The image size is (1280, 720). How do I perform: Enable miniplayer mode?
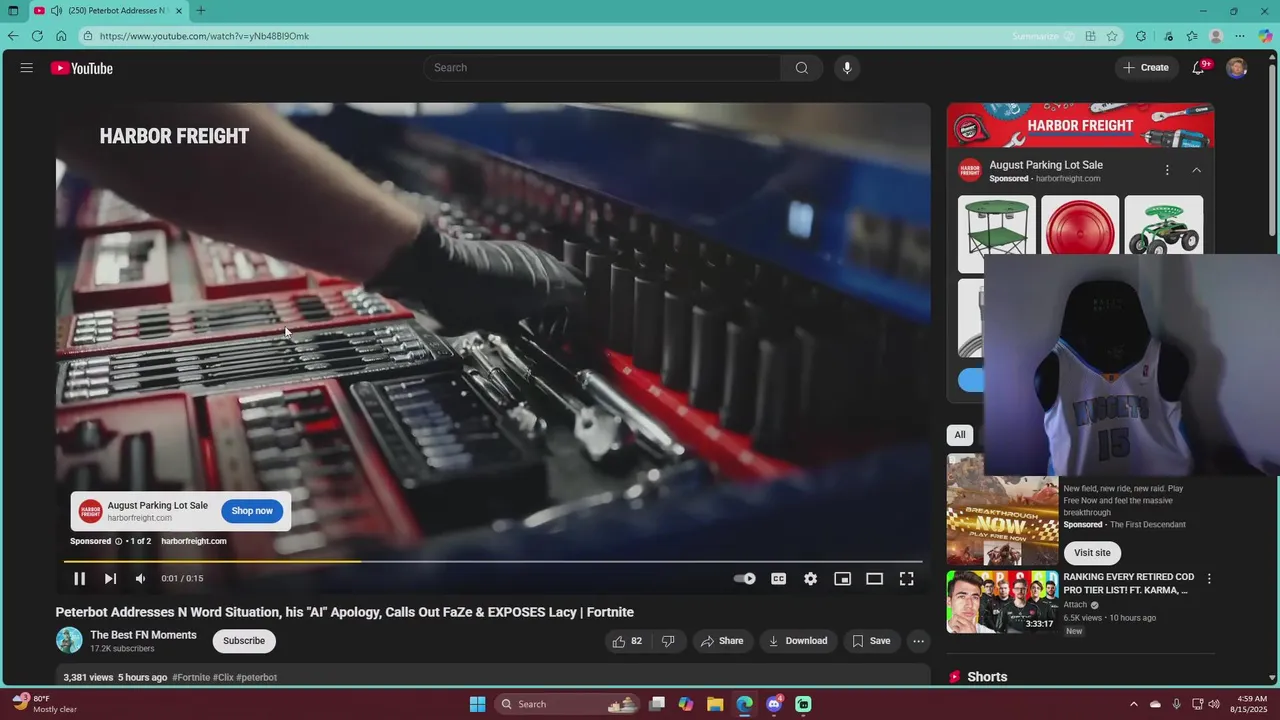coord(843,579)
